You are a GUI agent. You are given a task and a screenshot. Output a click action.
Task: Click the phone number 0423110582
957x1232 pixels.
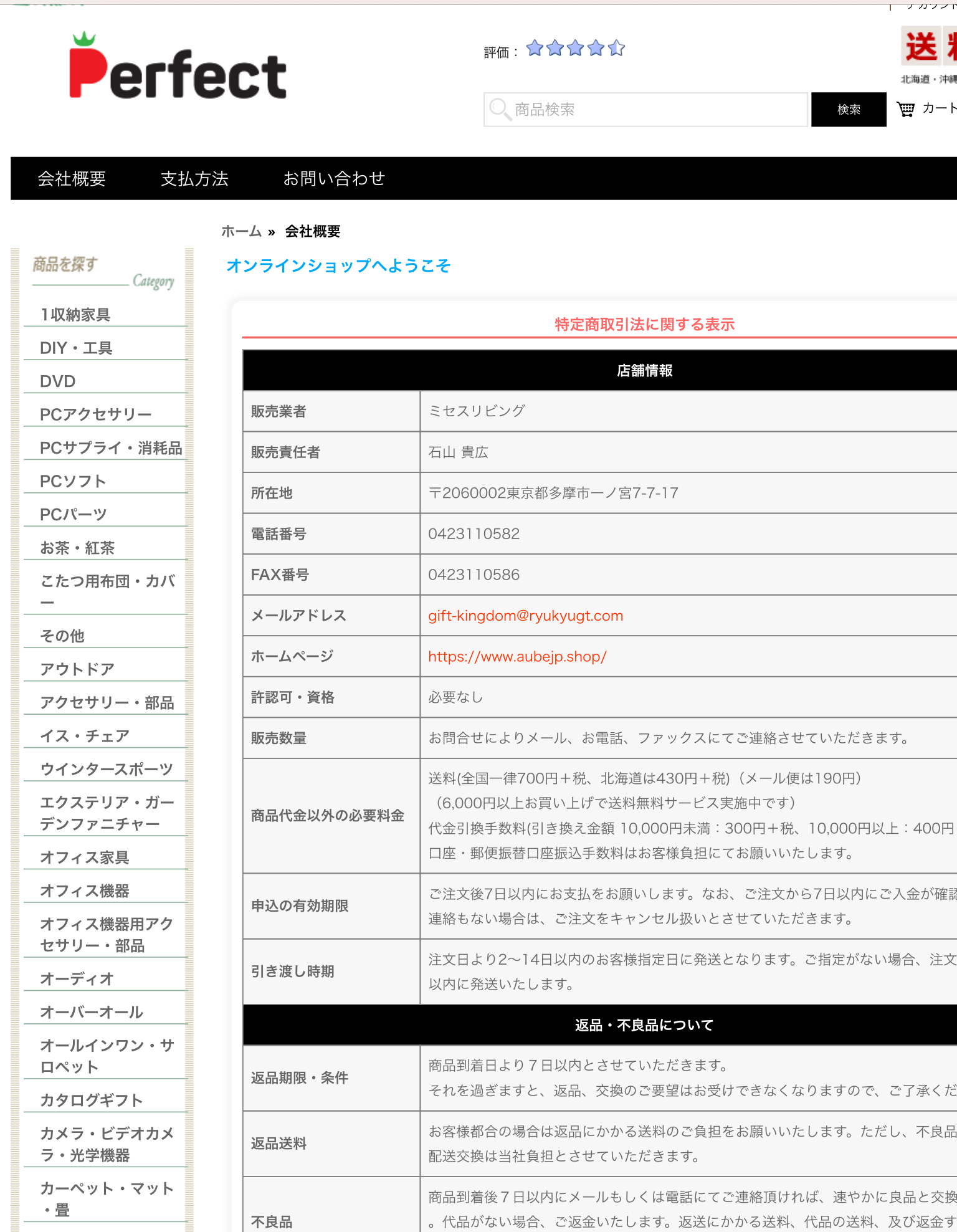click(x=474, y=534)
